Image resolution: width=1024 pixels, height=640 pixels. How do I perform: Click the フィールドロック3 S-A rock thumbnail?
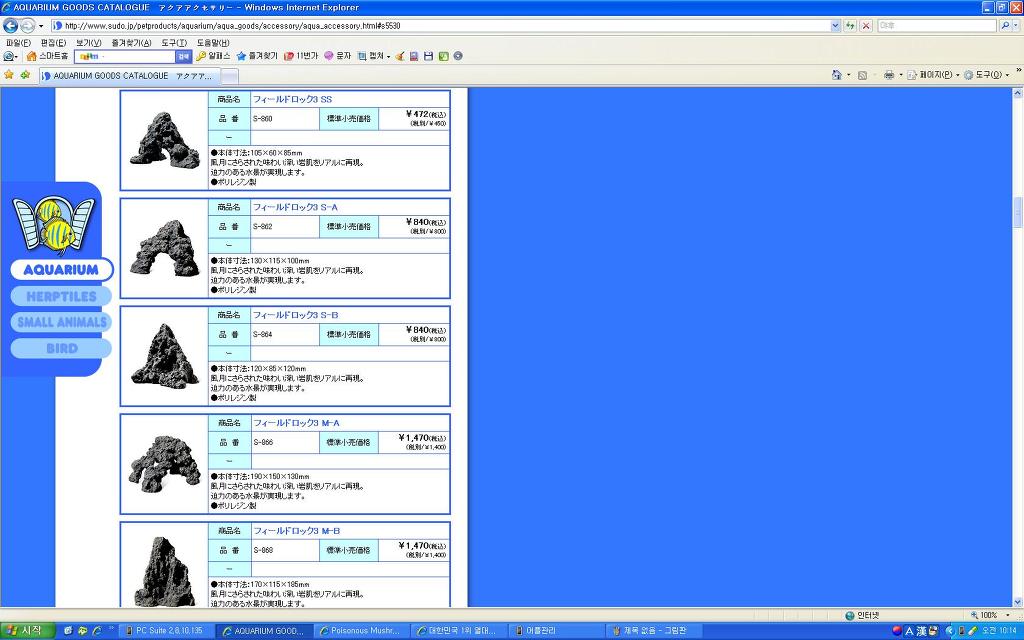click(165, 248)
